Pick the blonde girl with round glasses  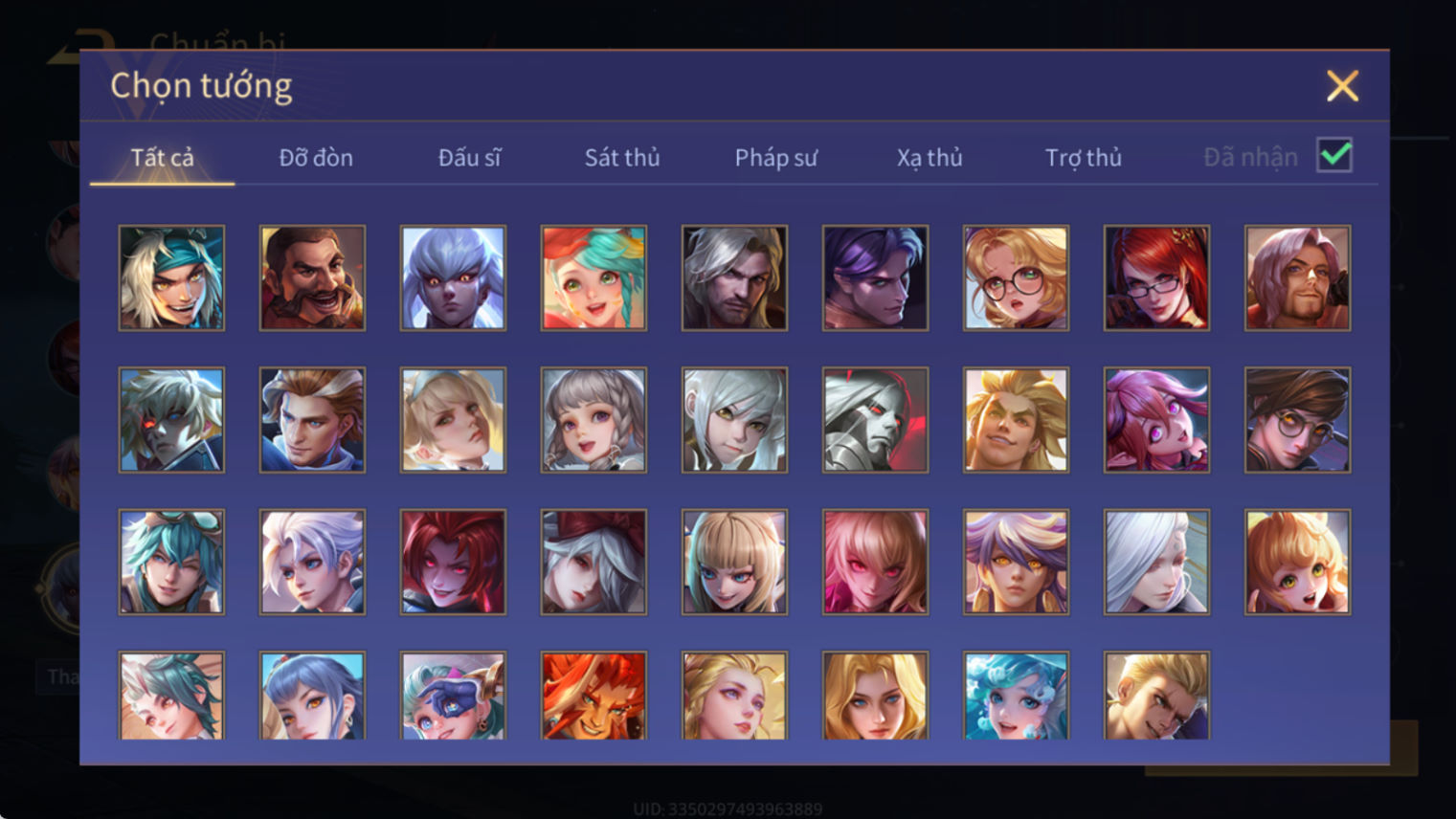(1016, 278)
